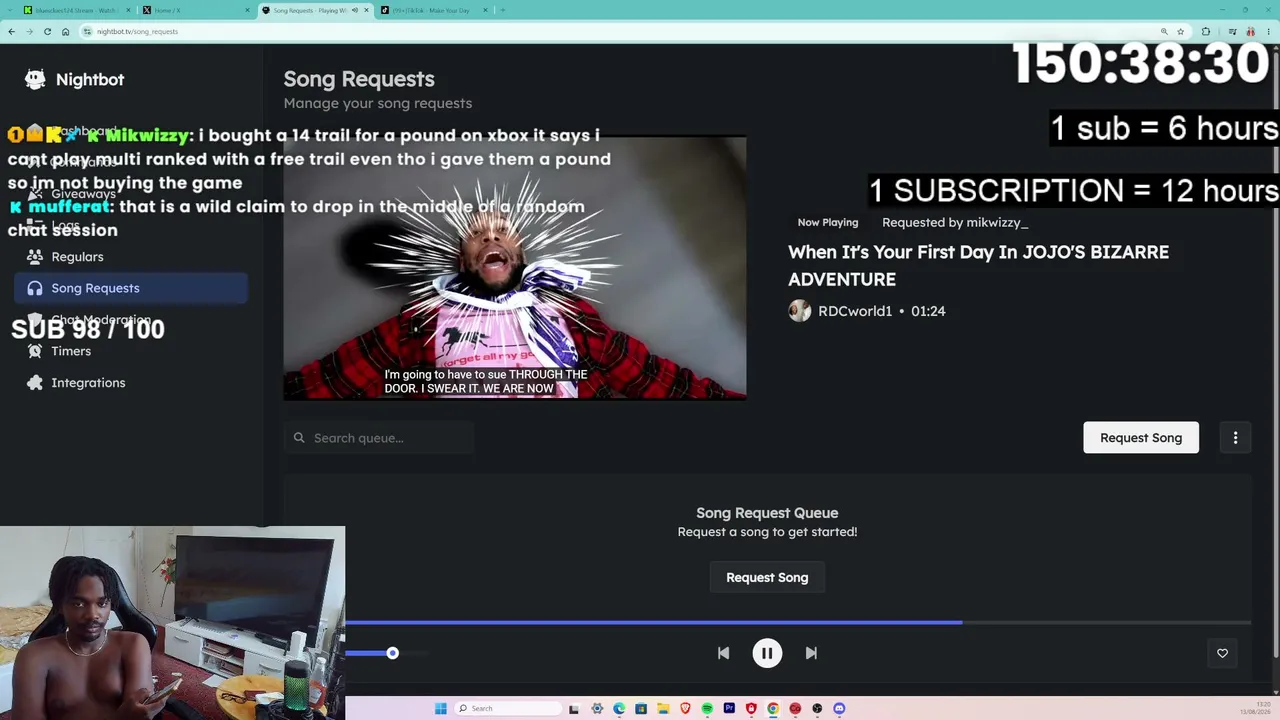
Task: Click the heart favorite icon
Action: coord(1222,653)
